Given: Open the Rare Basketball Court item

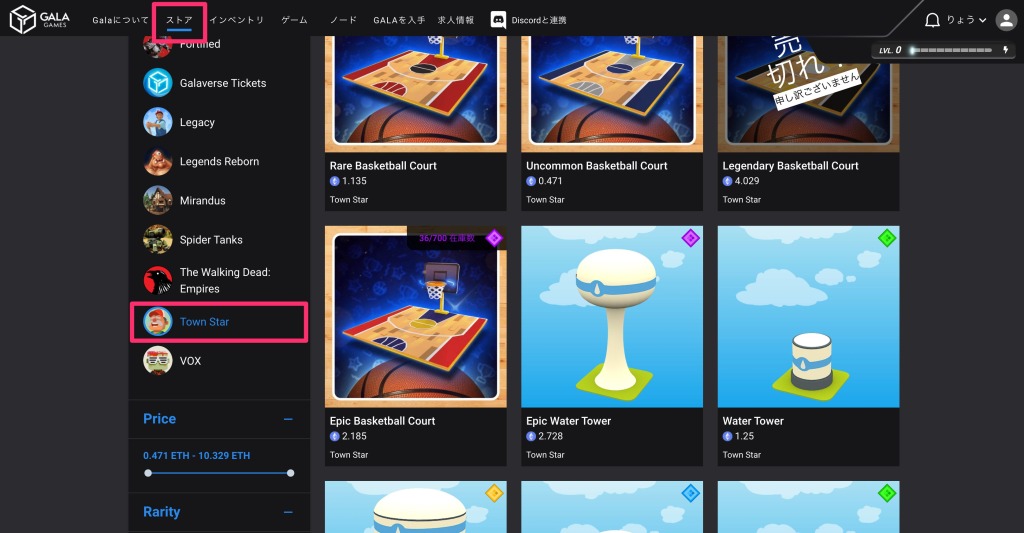Looking at the screenshot, I should 383,166.
